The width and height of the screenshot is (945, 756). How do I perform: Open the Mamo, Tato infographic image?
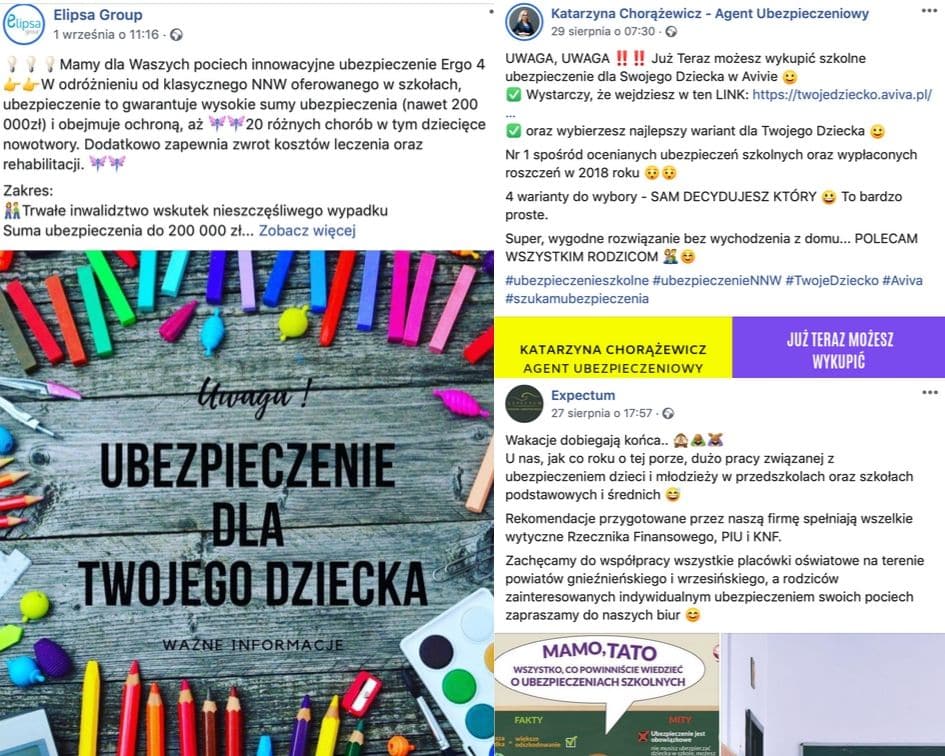[x=607, y=695]
